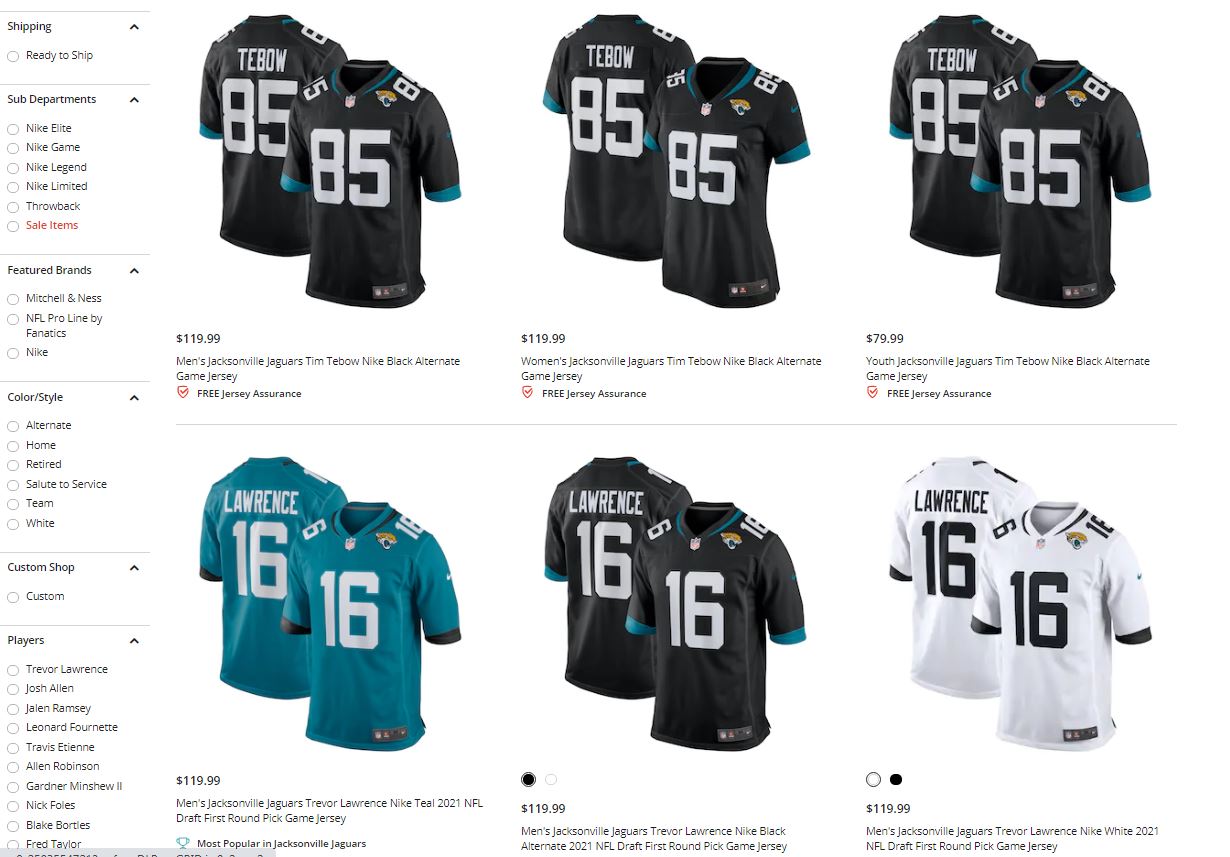
Task: Pick the black swatch under white Lawrence jersey
Action: point(896,779)
